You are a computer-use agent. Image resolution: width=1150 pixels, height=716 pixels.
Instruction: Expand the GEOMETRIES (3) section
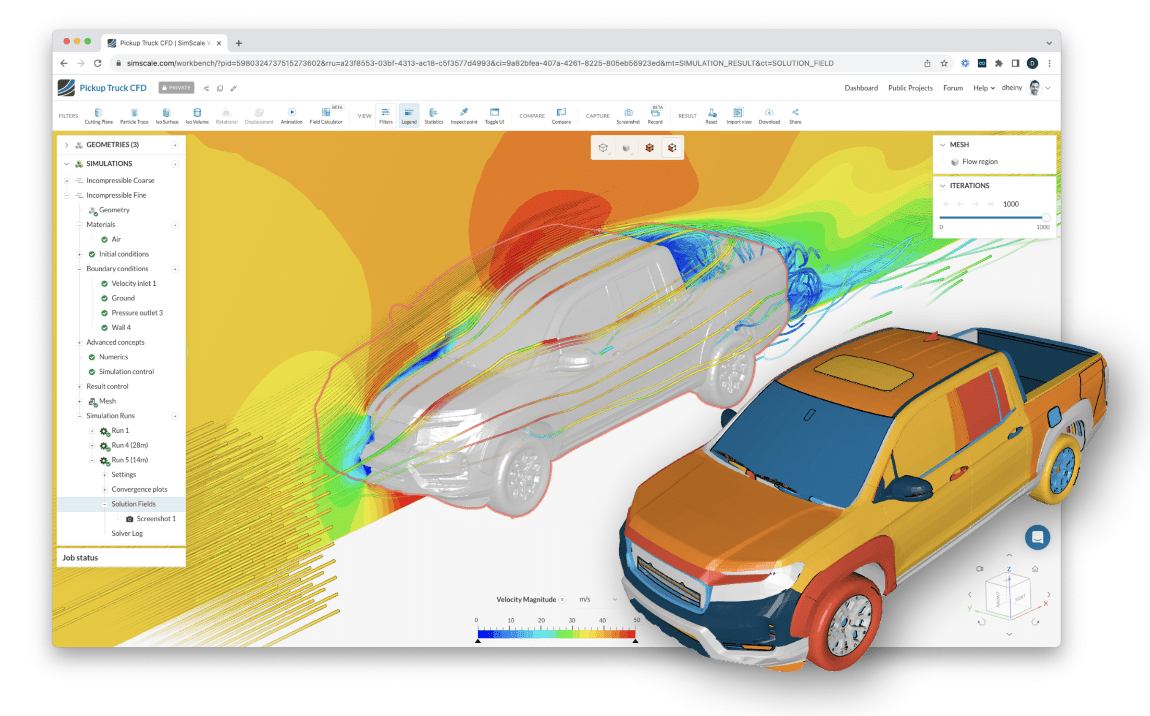[x=67, y=145]
